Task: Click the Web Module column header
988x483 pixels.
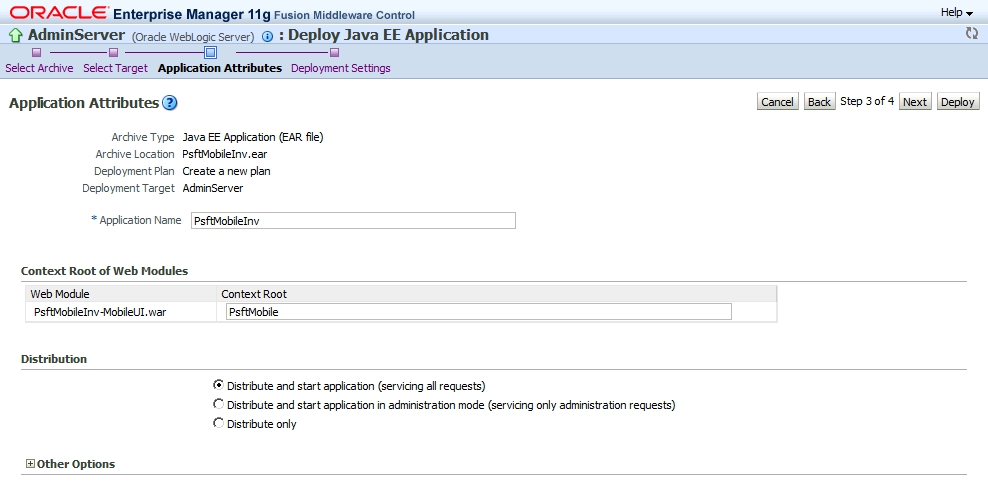Action: (x=60, y=294)
